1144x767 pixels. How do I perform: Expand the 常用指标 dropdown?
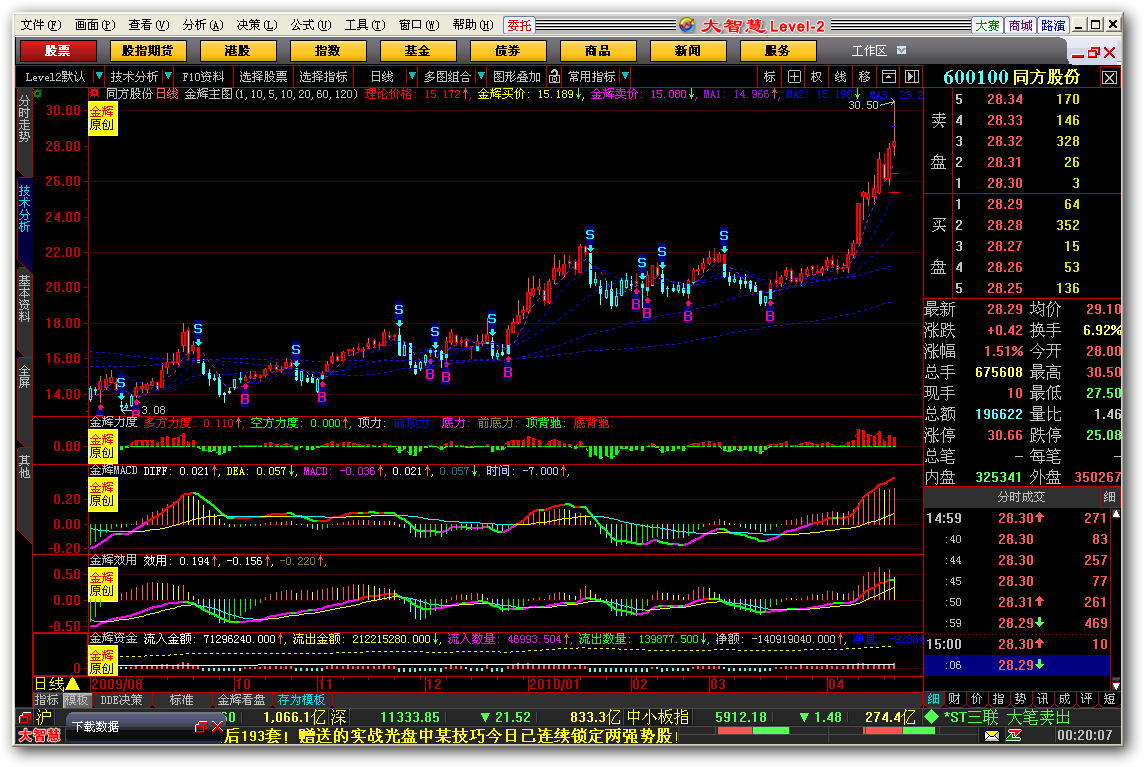[x=625, y=76]
